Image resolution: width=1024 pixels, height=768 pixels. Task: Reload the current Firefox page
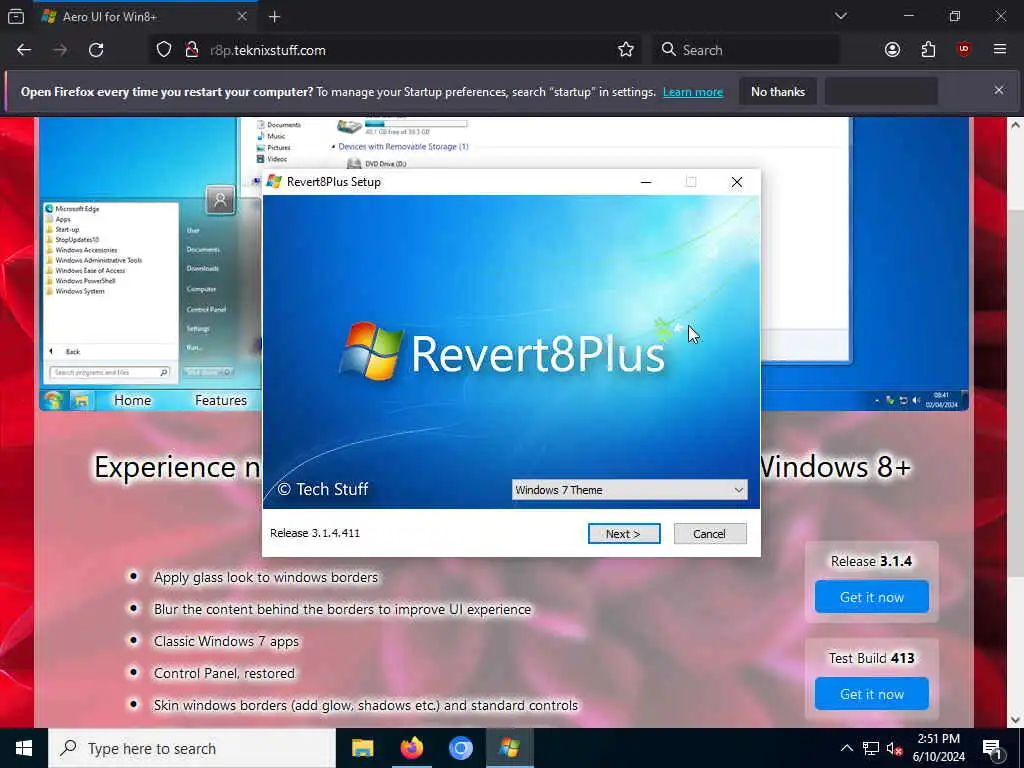pyautogui.click(x=96, y=50)
